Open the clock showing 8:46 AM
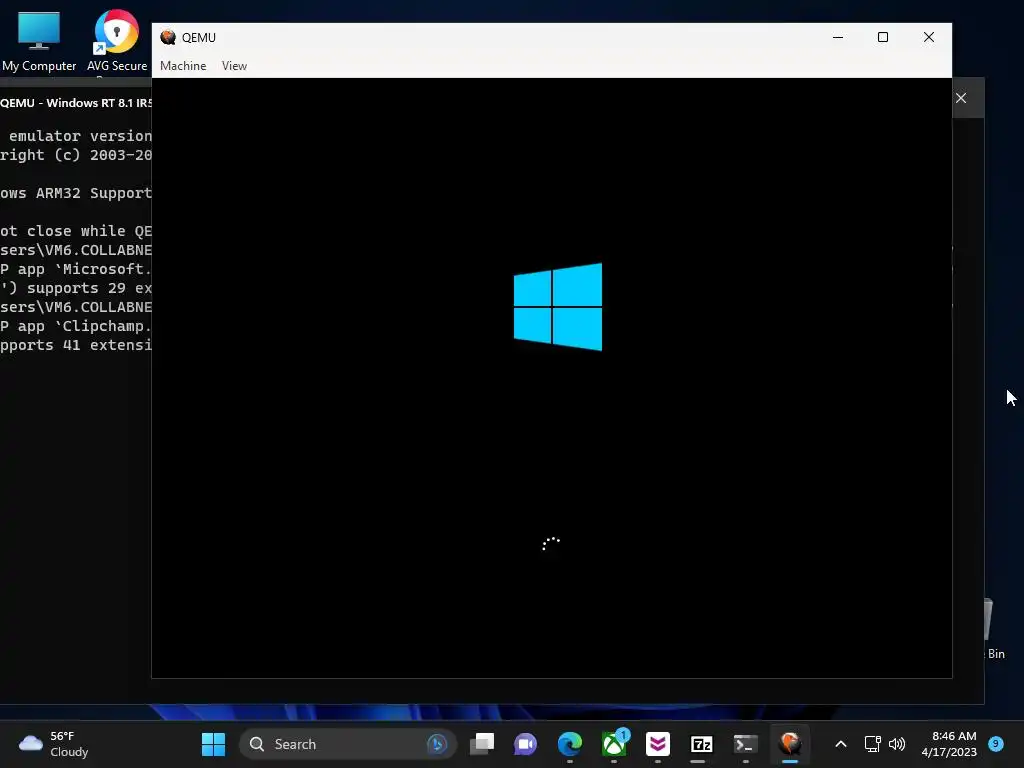 coord(949,744)
